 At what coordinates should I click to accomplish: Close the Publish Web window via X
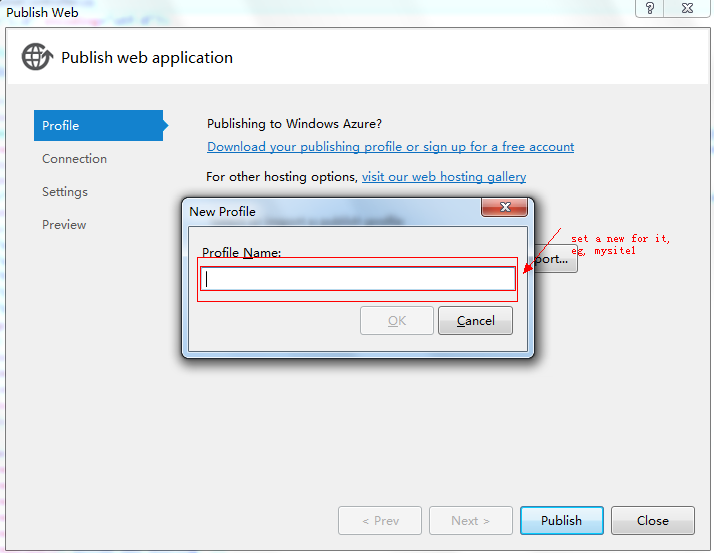688,8
